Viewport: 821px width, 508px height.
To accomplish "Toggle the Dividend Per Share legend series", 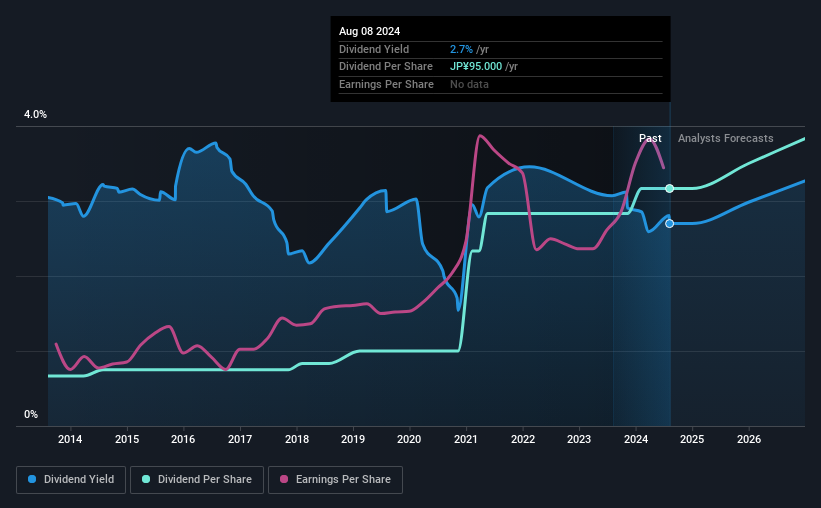I will [x=197, y=480].
